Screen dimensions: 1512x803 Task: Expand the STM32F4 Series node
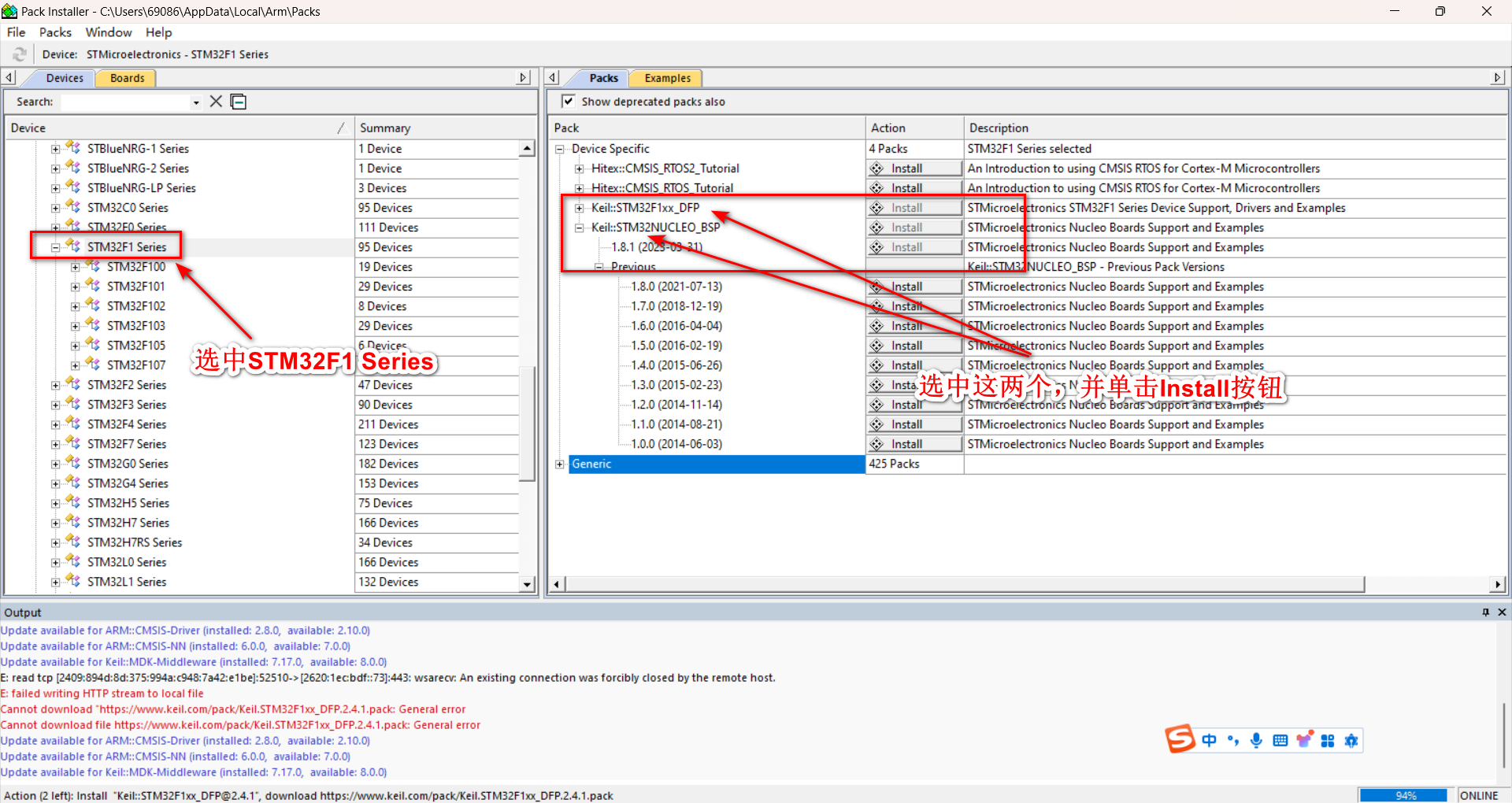(x=55, y=424)
